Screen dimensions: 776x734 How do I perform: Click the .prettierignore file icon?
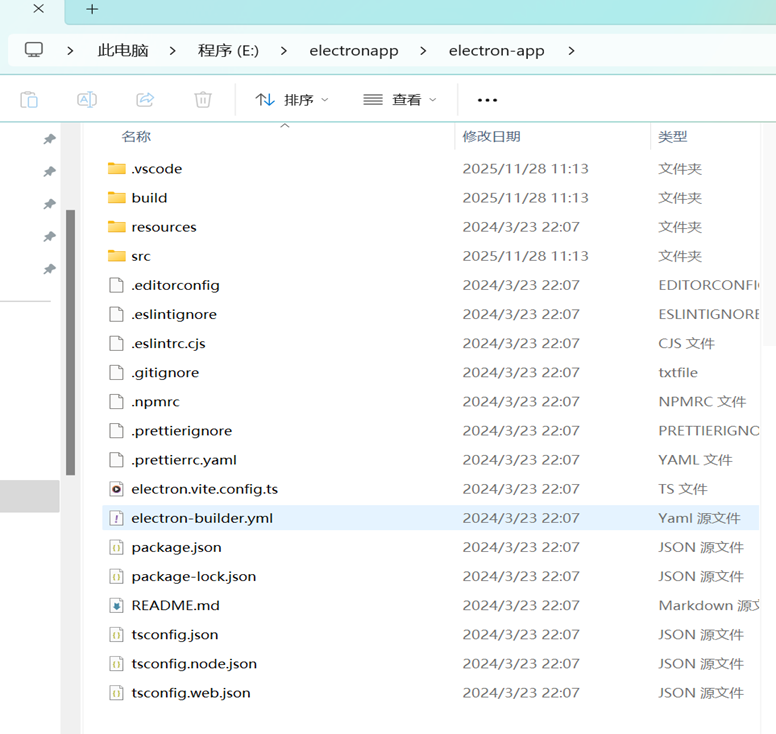(x=116, y=431)
